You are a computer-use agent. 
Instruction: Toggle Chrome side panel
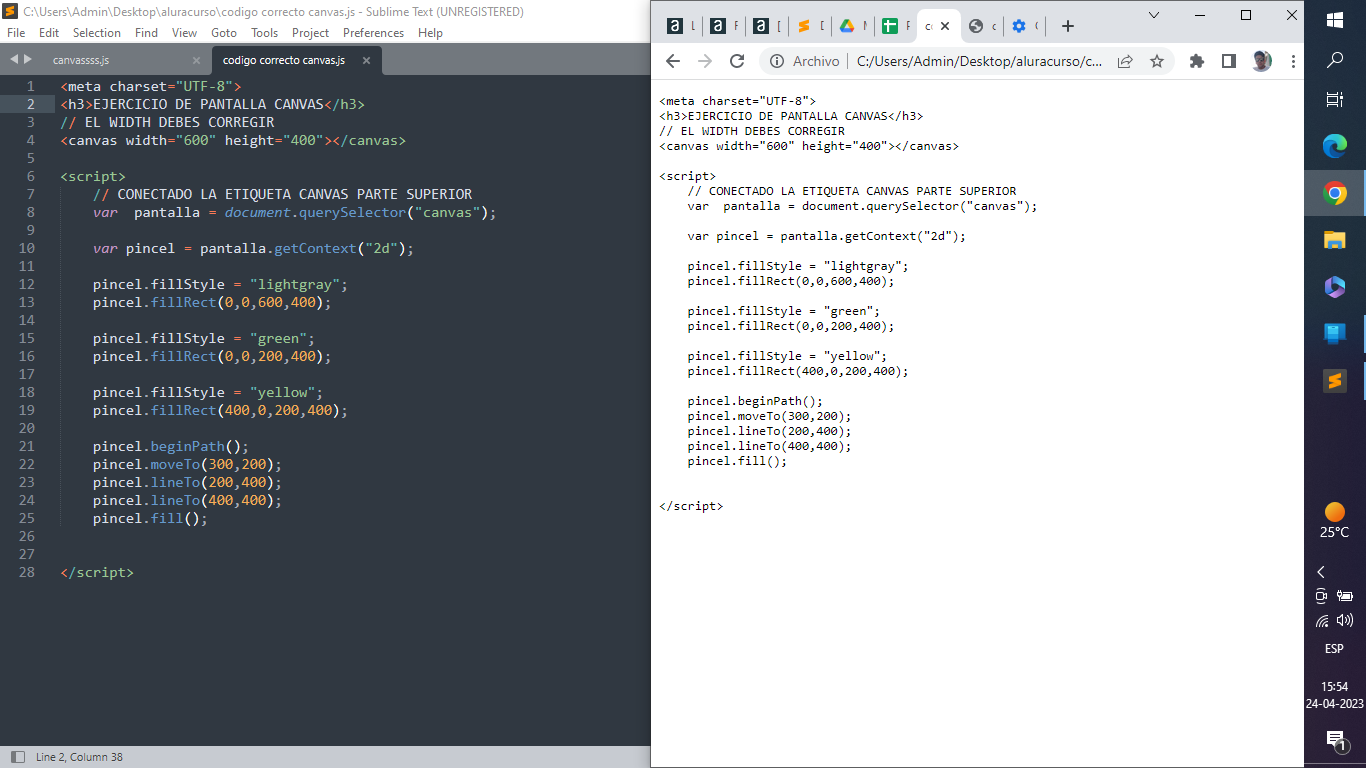[1229, 61]
